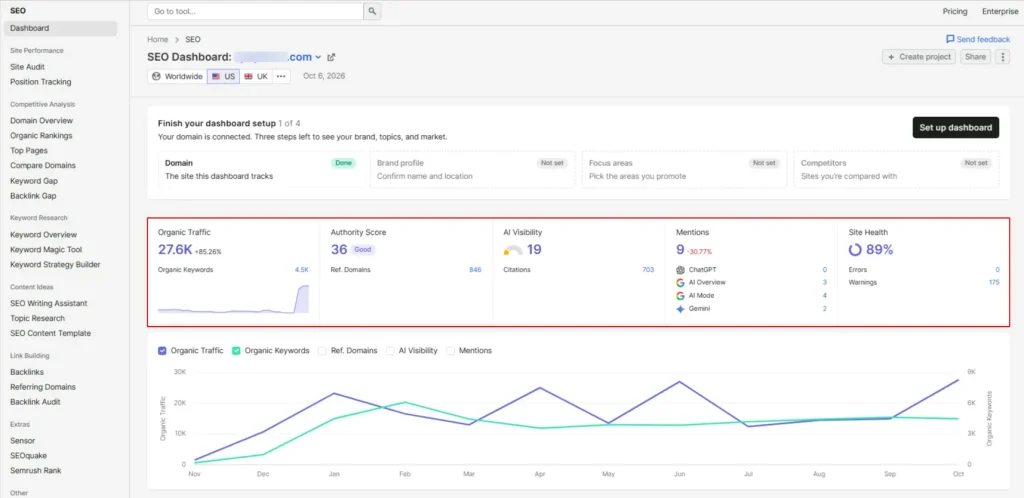Open SEOquake under Extras
Image resolution: width=1024 pixels, height=498 pixels.
28,456
